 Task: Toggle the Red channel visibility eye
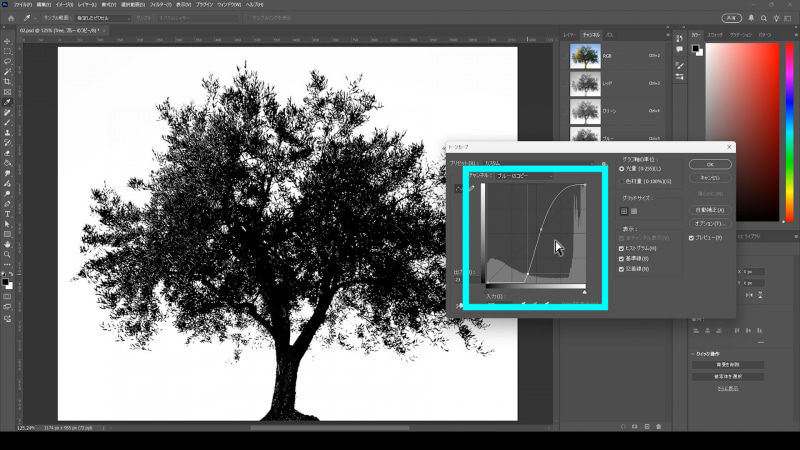click(x=565, y=84)
